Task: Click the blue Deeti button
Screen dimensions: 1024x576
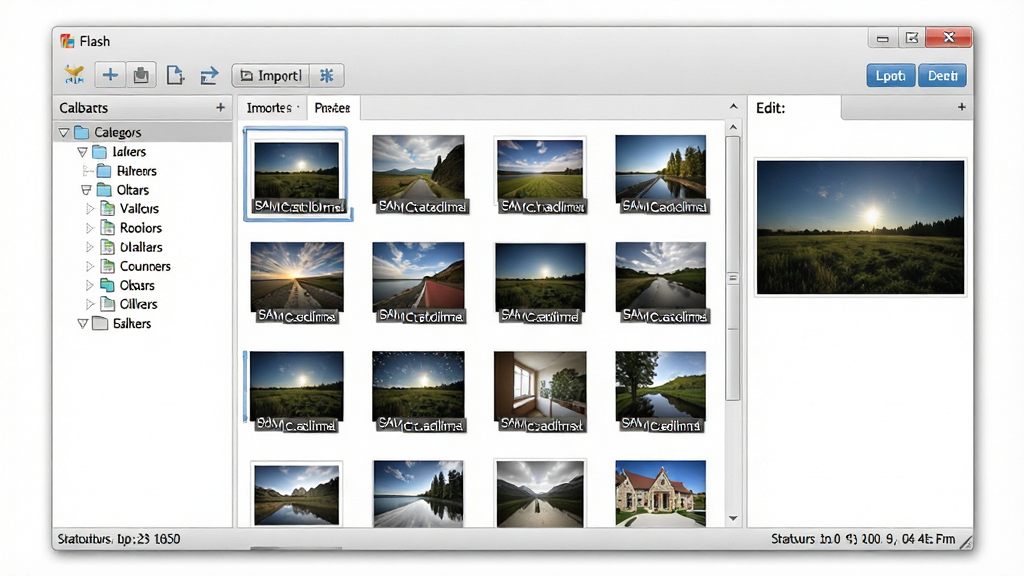Action: click(x=942, y=76)
